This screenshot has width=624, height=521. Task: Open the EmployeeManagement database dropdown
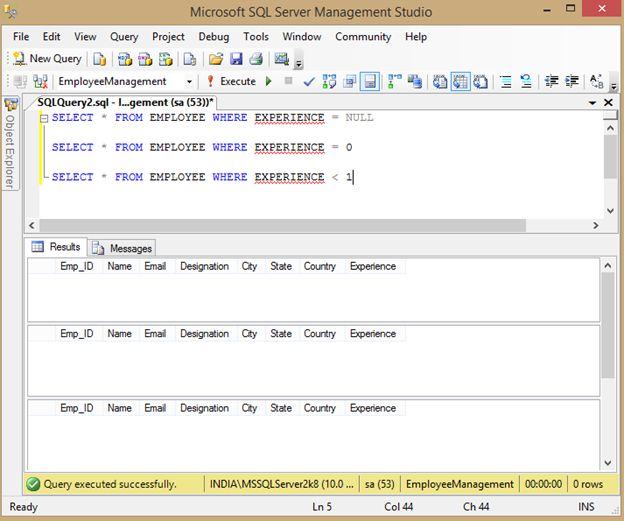[x=189, y=81]
